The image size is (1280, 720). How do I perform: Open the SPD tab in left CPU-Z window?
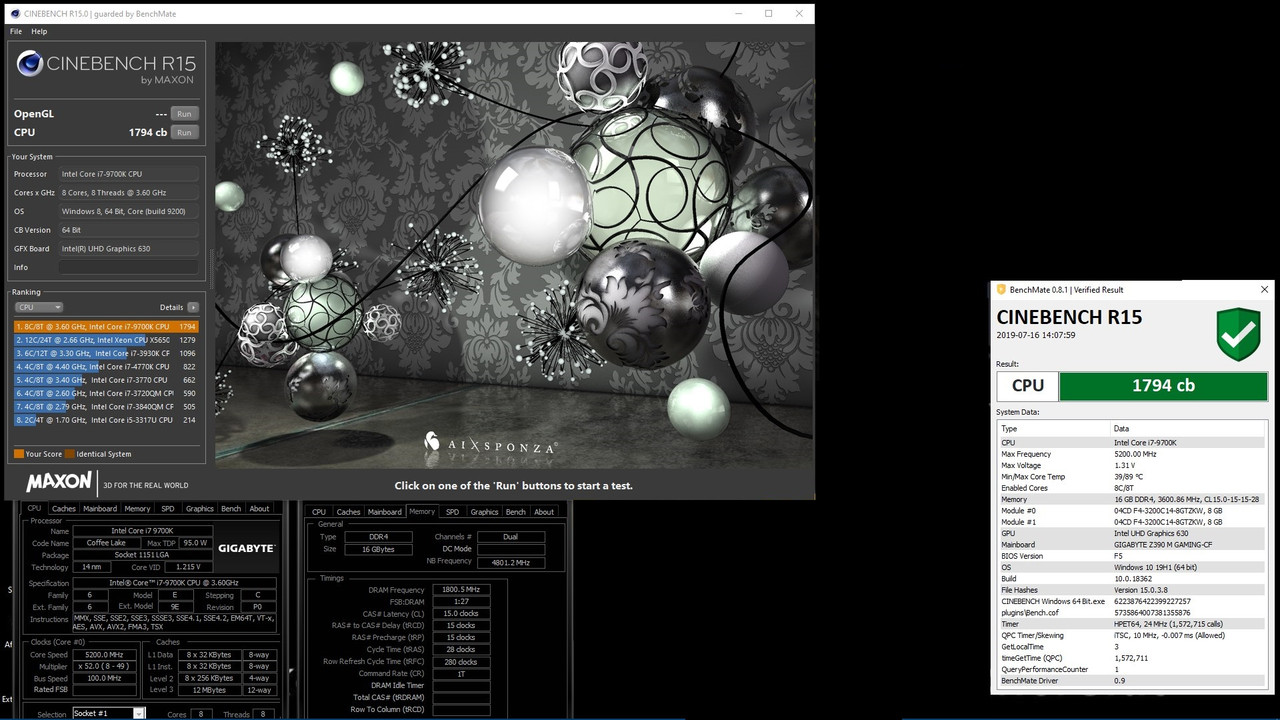click(x=167, y=509)
